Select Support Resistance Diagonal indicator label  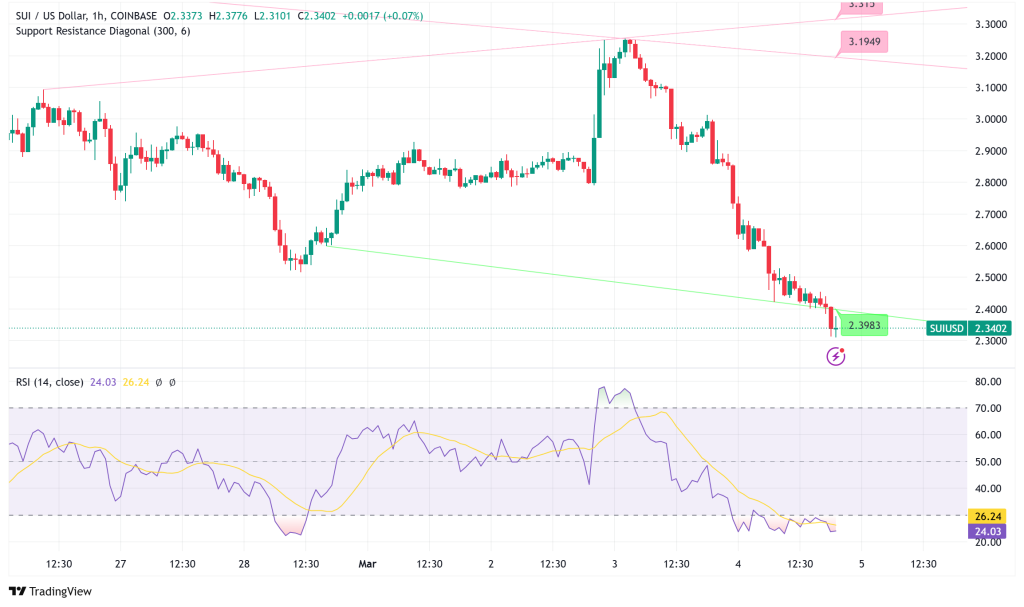click(103, 31)
